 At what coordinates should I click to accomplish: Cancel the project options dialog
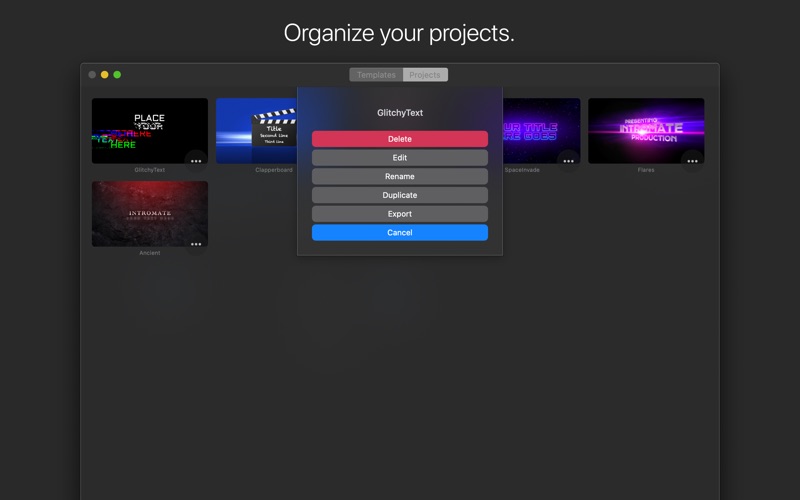[399, 233]
